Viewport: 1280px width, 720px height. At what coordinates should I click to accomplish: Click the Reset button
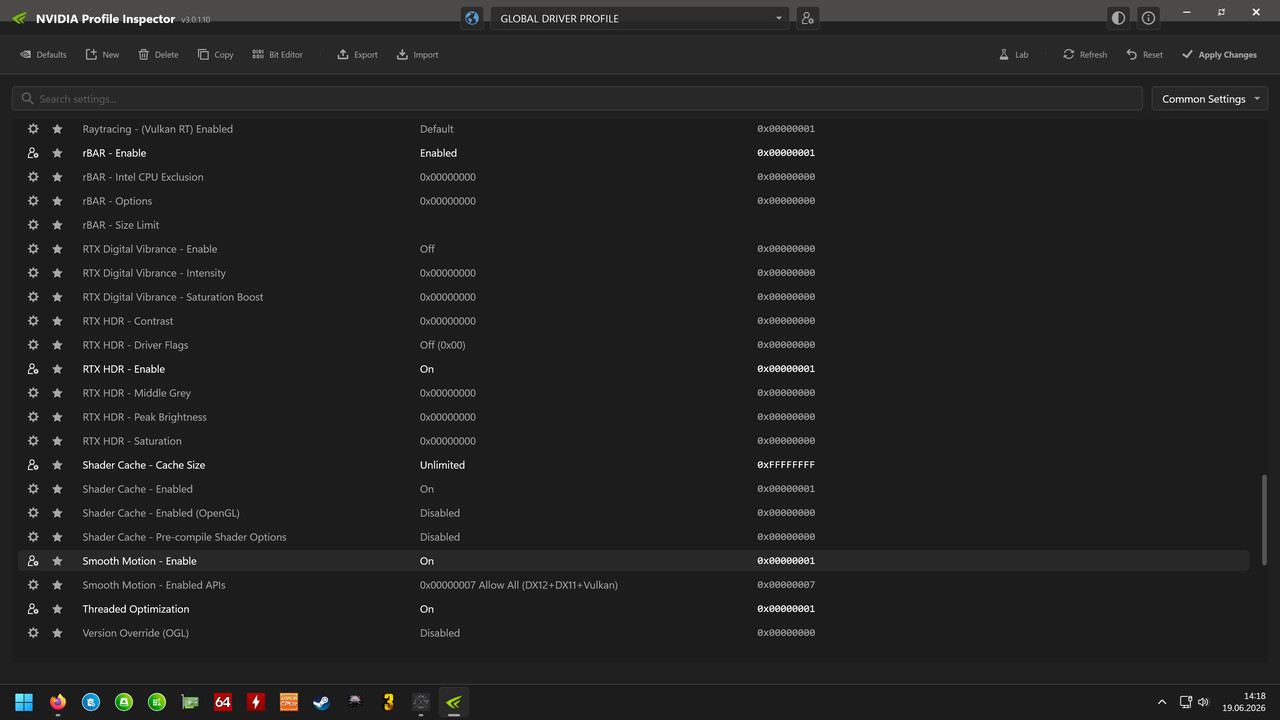tap(1144, 55)
